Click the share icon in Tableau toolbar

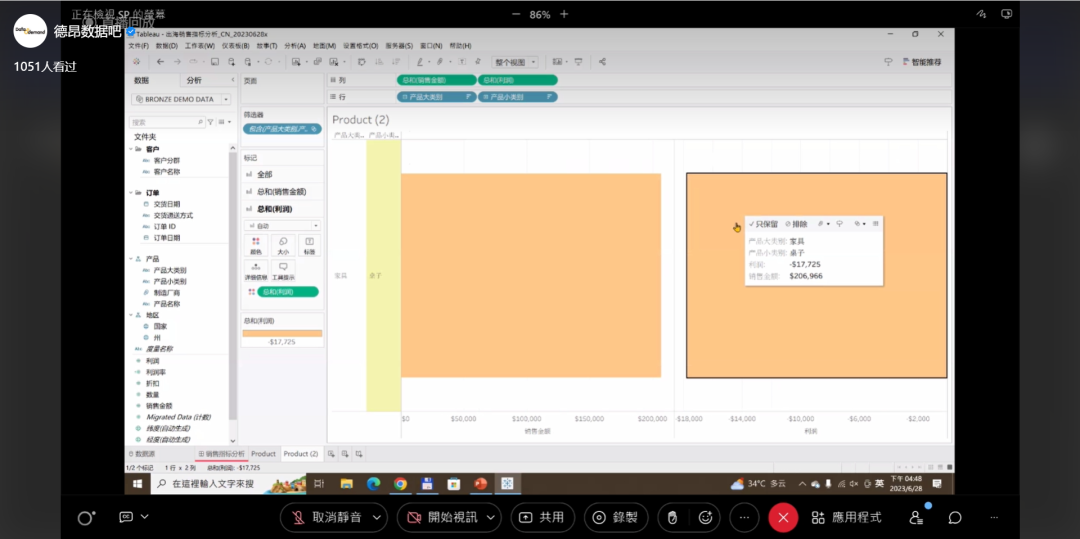602,62
